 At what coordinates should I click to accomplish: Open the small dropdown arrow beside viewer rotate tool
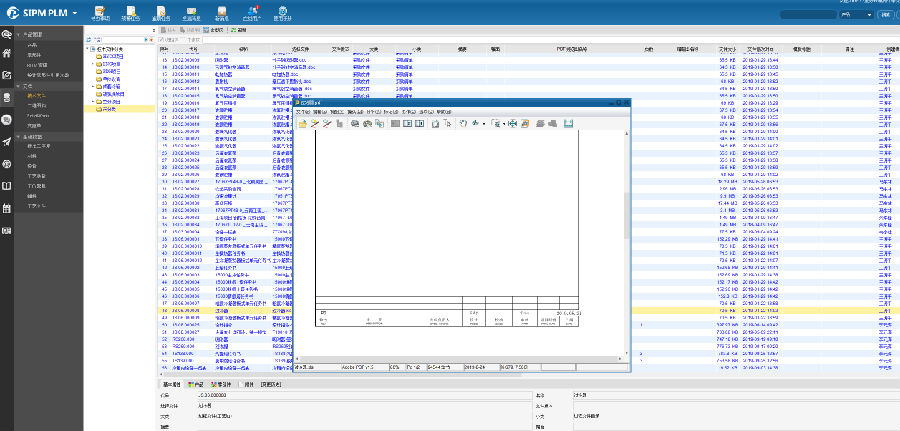click(486, 124)
